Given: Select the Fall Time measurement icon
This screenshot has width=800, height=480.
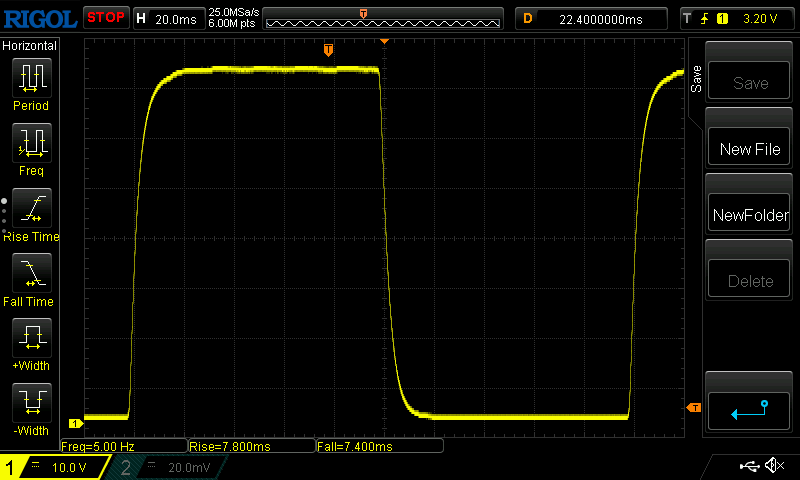Looking at the screenshot, I should [32, 272].
